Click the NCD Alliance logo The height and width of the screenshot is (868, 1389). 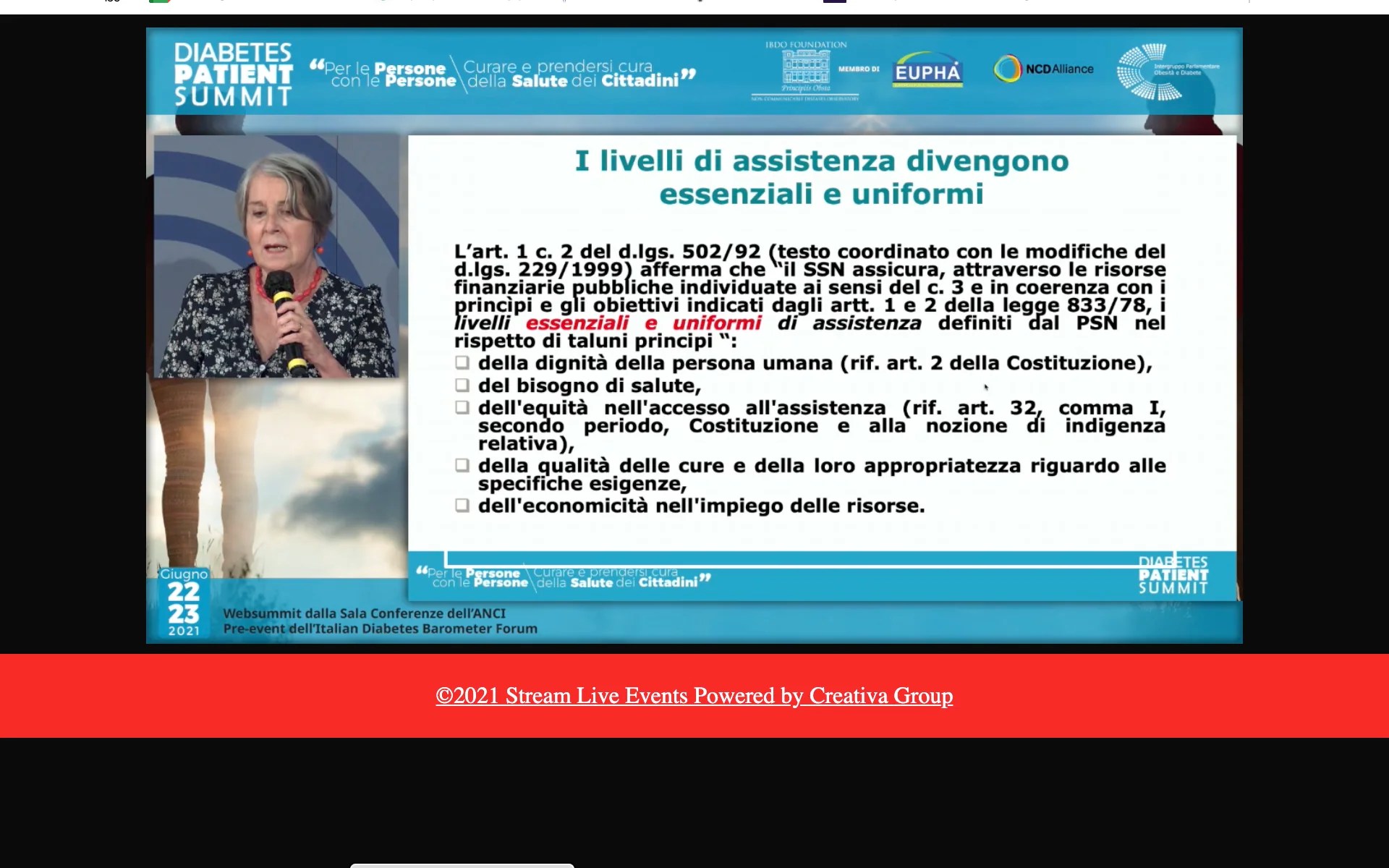[x=1043, y=69]
